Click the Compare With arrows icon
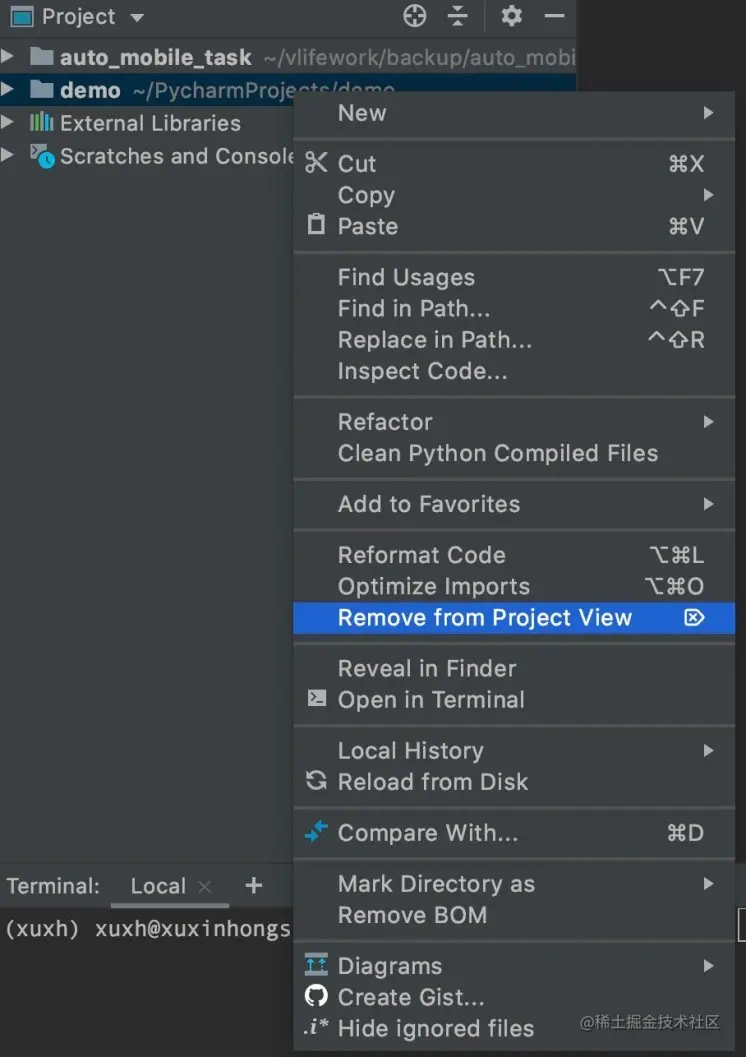Image resolution: width=746 pixels, height=1057 pixels. 316,832
